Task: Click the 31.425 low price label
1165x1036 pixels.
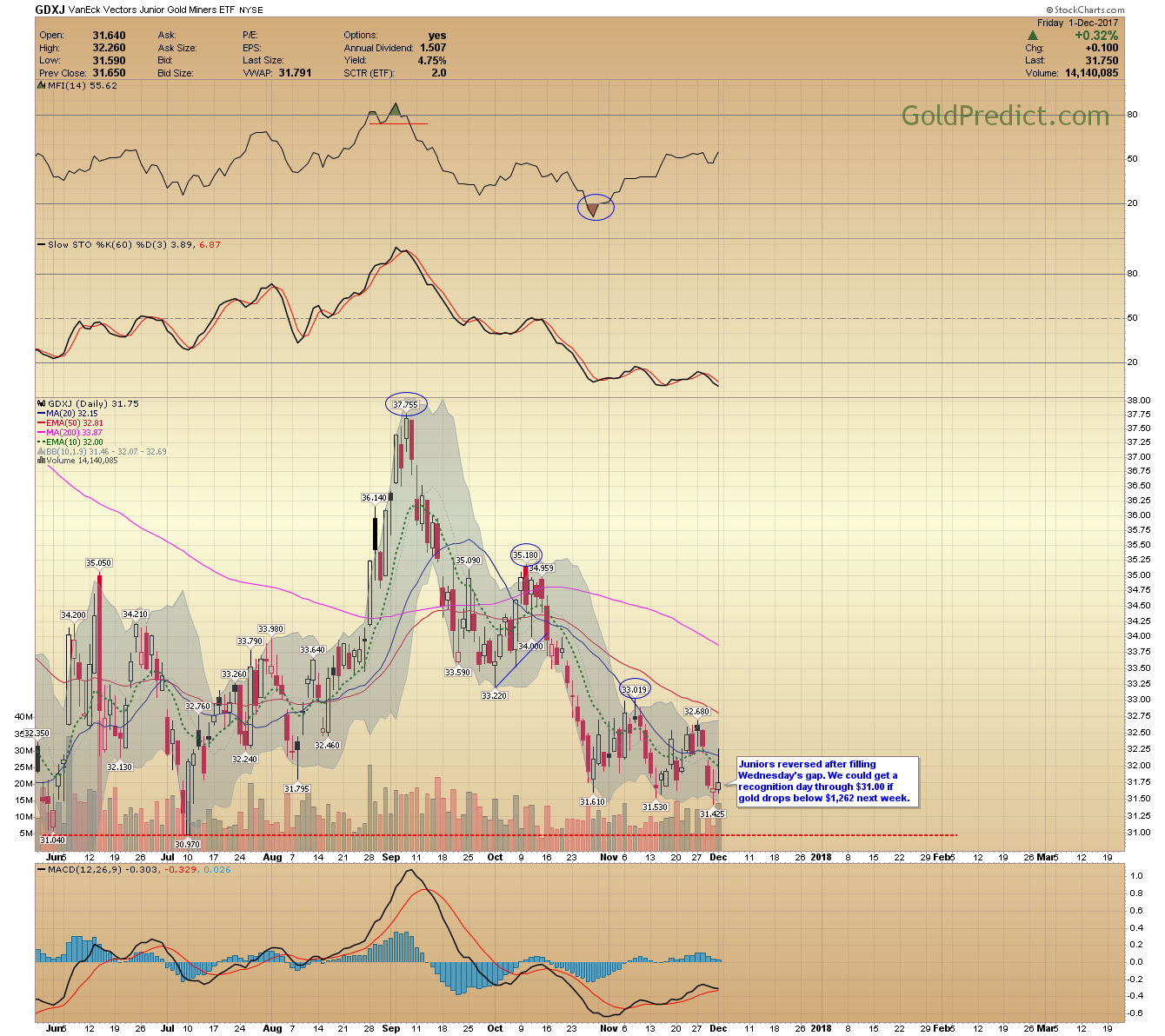Action: (712, 814)
